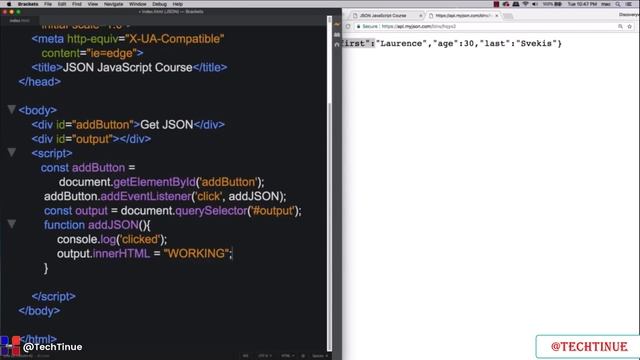The height and width of the screenshot is (360, 640).
Task: Click the third Brackets sidebar icon
Action: coord(337,45)
